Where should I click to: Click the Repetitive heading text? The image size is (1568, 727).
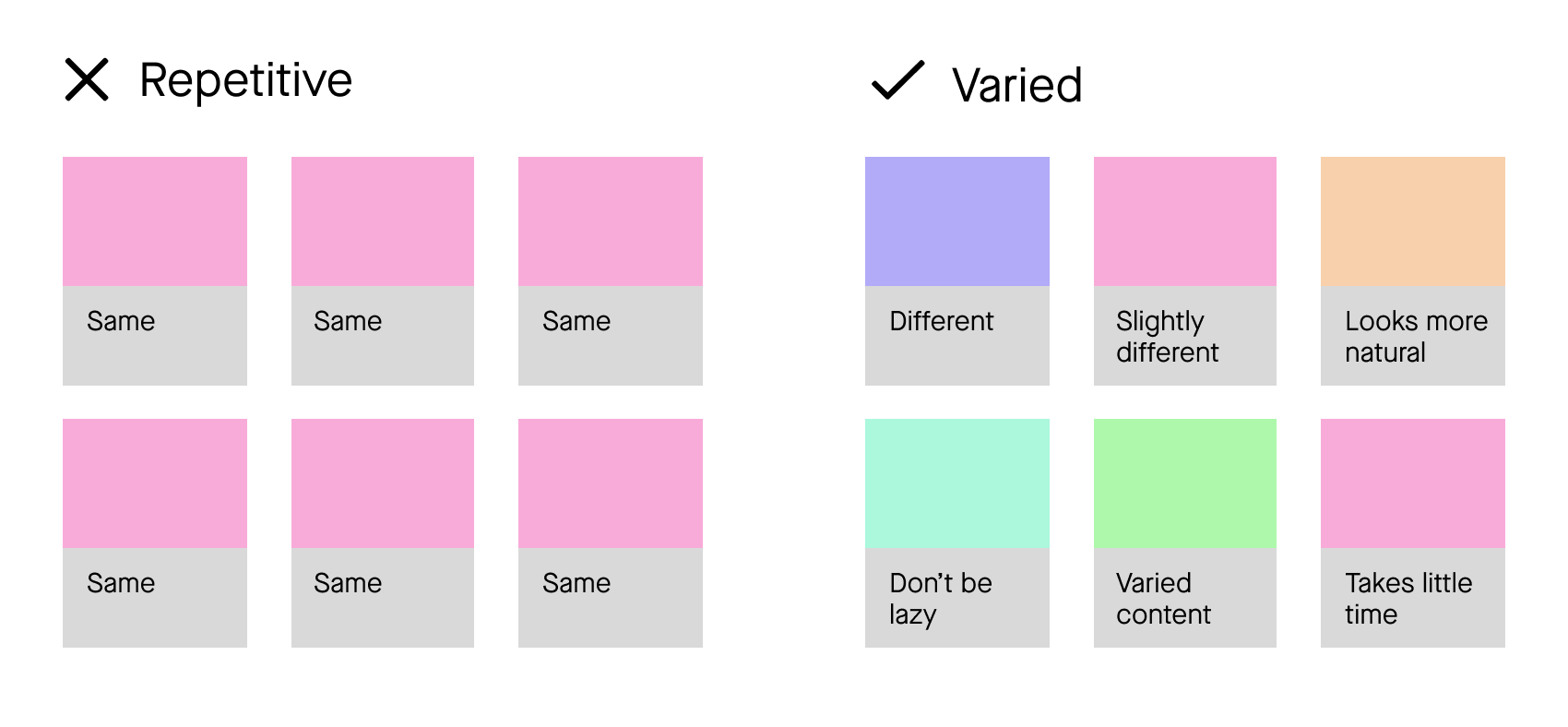point(245,81)
